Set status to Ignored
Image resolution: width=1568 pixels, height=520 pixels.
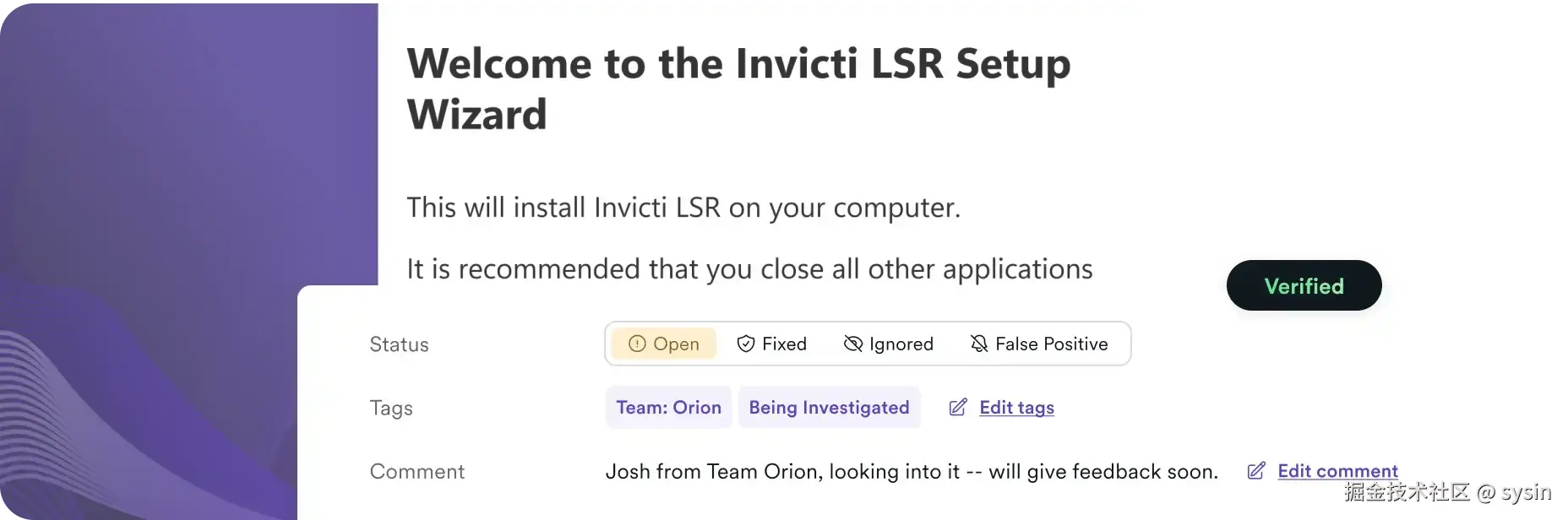tap(889, 344)
